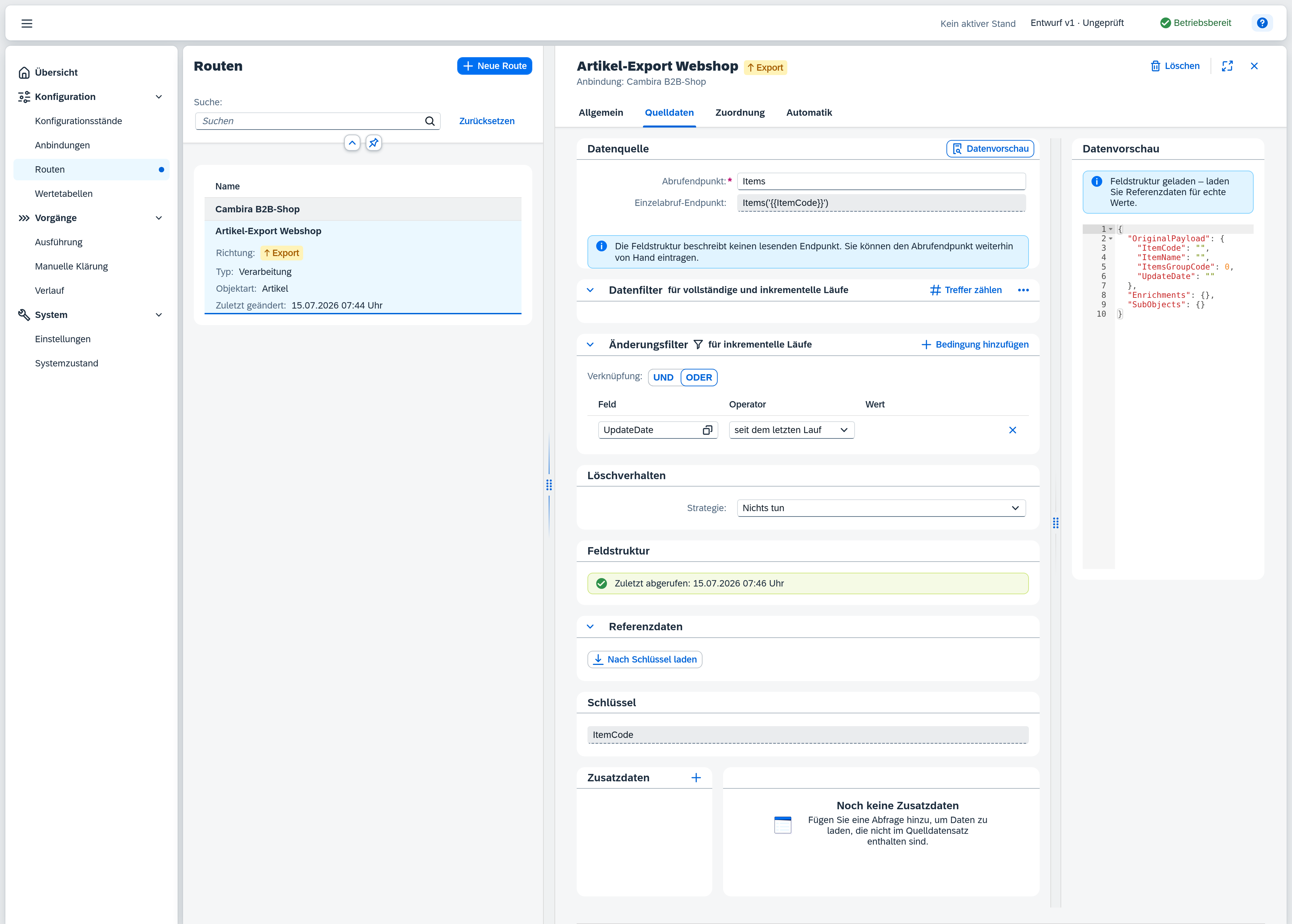Click the info icon in Datenvorschau message
The height and width of the screenshot is (924, 1292).
(1096, 181)
